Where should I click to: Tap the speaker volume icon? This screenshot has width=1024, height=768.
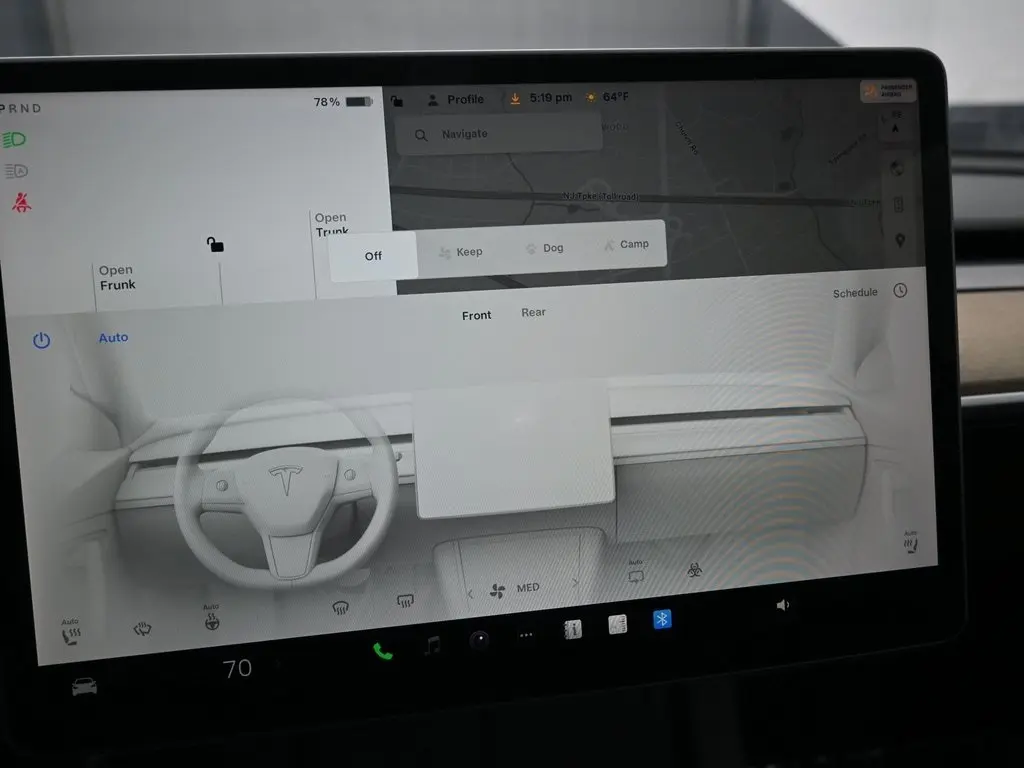click(x=782, y=605)
